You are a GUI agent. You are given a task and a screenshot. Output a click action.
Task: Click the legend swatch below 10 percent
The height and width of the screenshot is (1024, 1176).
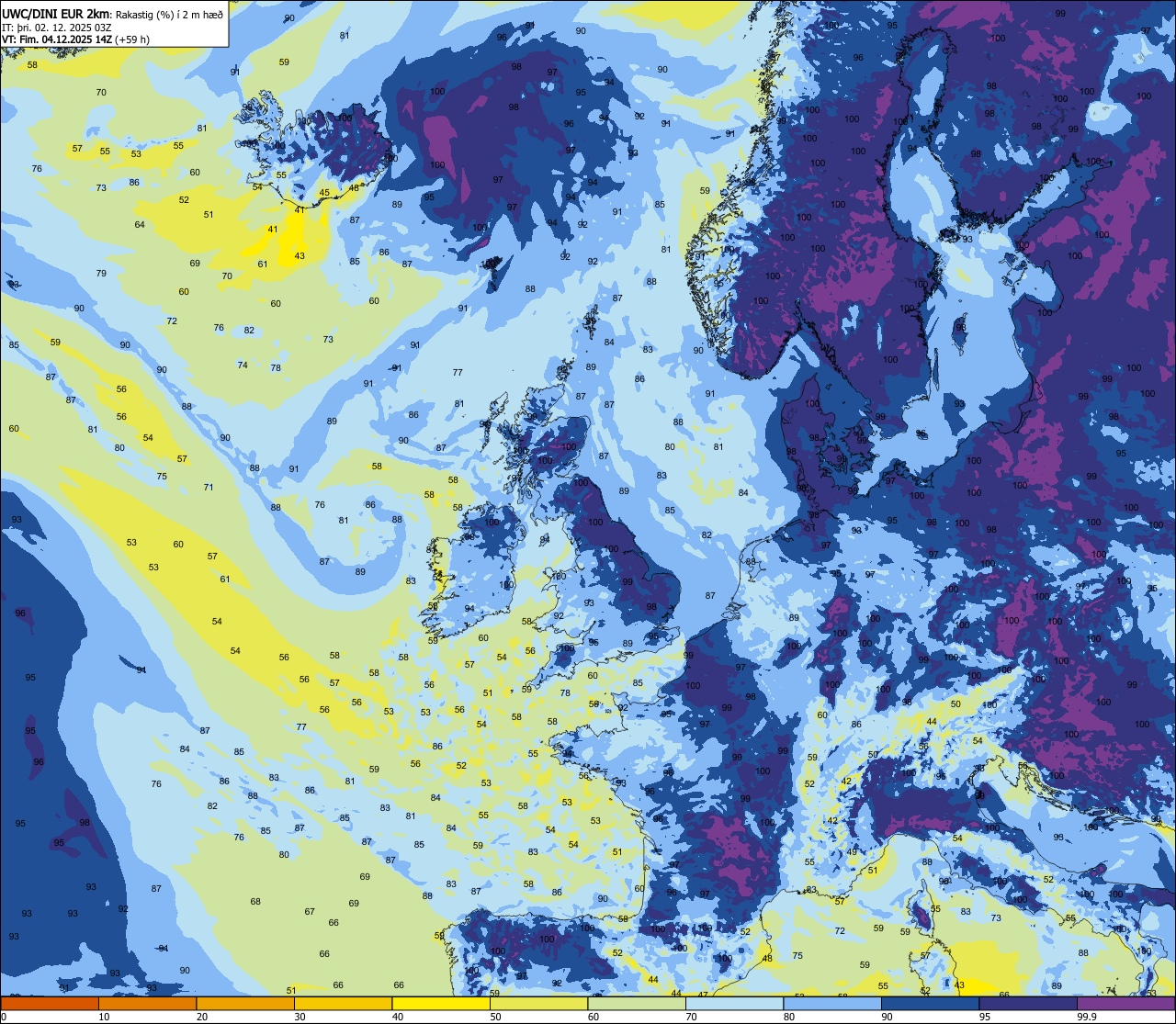click(50, 1004)
